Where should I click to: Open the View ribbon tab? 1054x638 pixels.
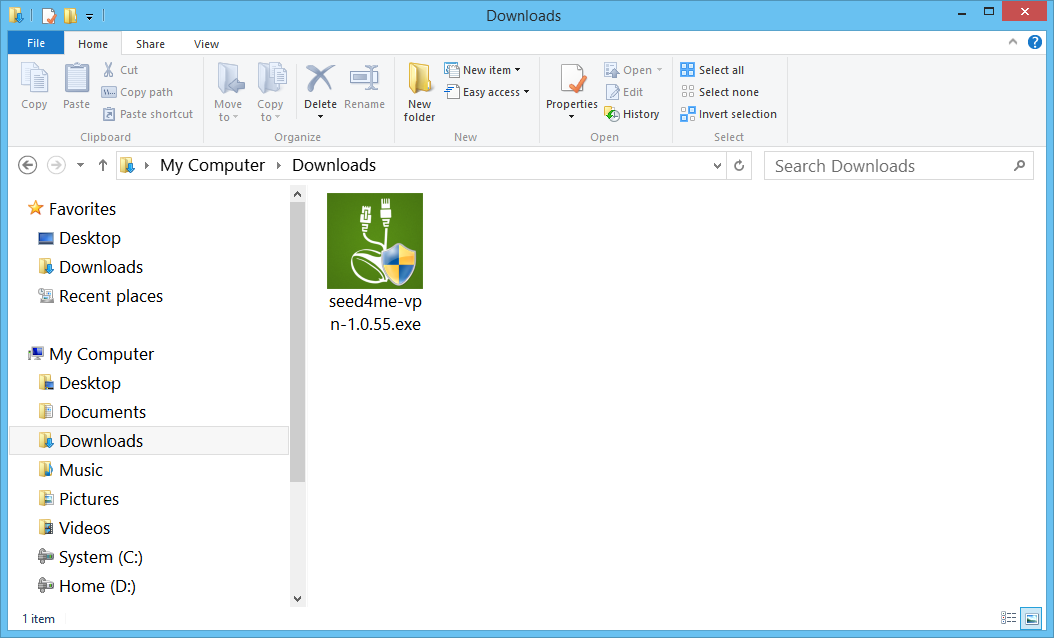click(x=206, y=43)
